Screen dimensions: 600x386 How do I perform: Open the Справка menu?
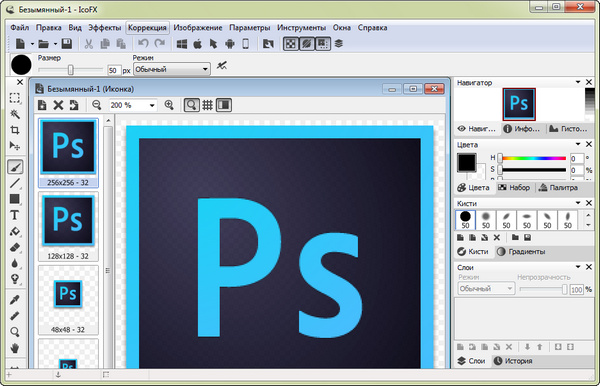(372, 28)
